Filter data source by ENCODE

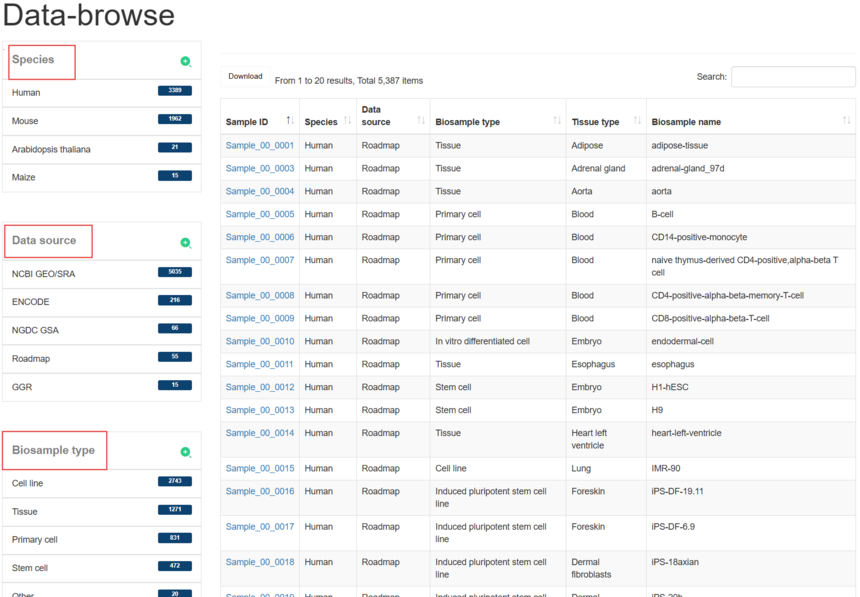(30, 302)
